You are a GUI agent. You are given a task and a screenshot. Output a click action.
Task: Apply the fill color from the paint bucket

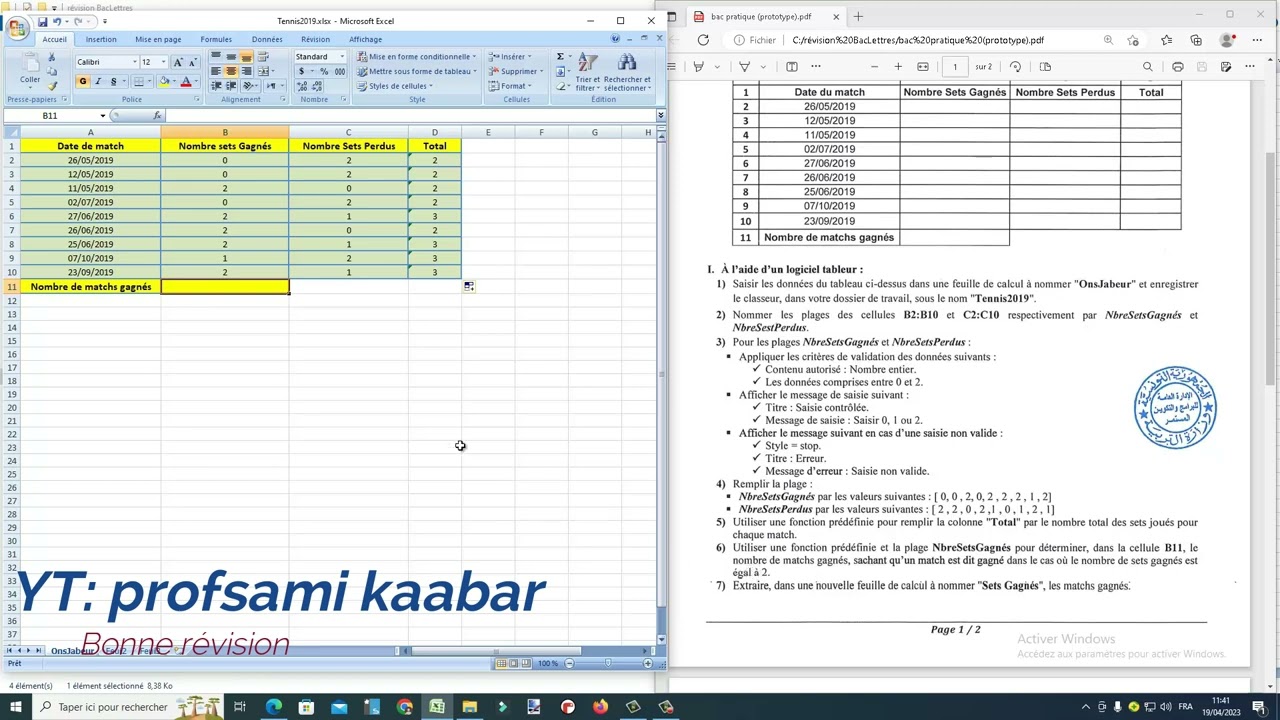pyautogui.click(x=164, y=82)
